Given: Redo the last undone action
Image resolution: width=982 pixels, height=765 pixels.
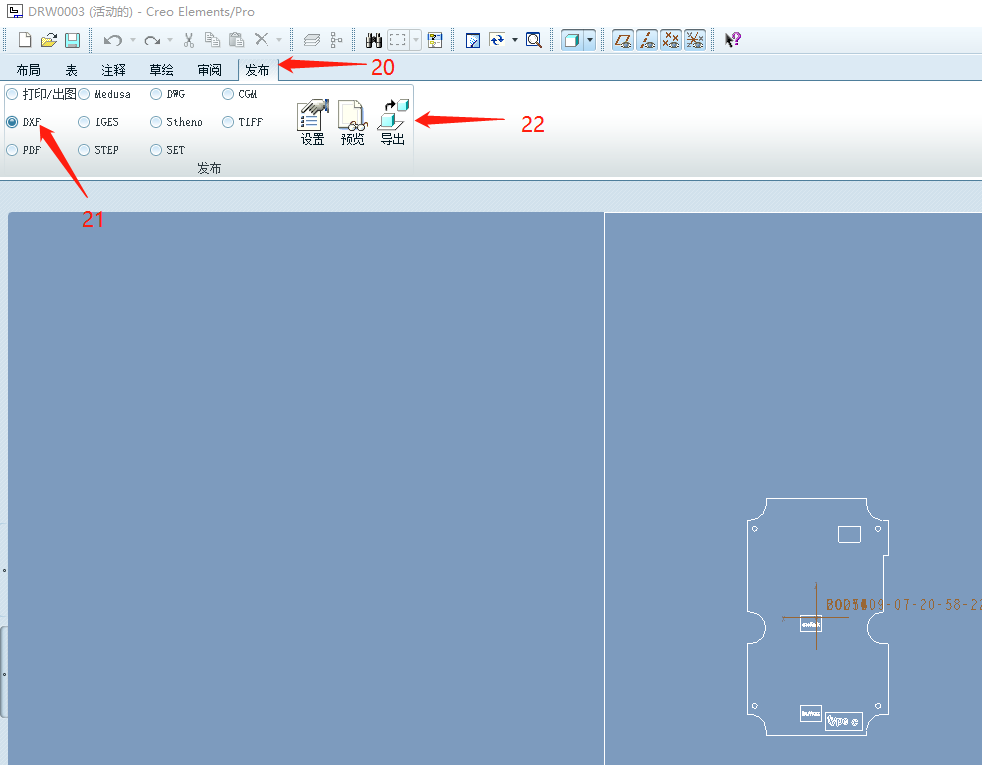Looking at the screenshot, I should (x=152, y=40).
